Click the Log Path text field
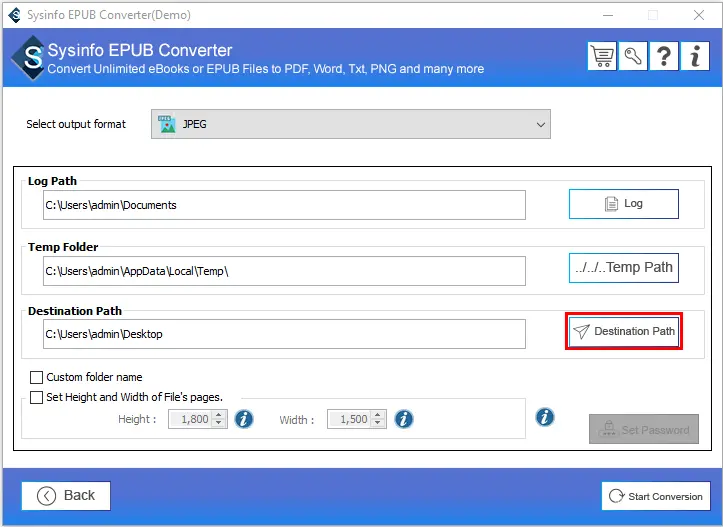This screenshot has height=527, width=723. coord(284,205)
